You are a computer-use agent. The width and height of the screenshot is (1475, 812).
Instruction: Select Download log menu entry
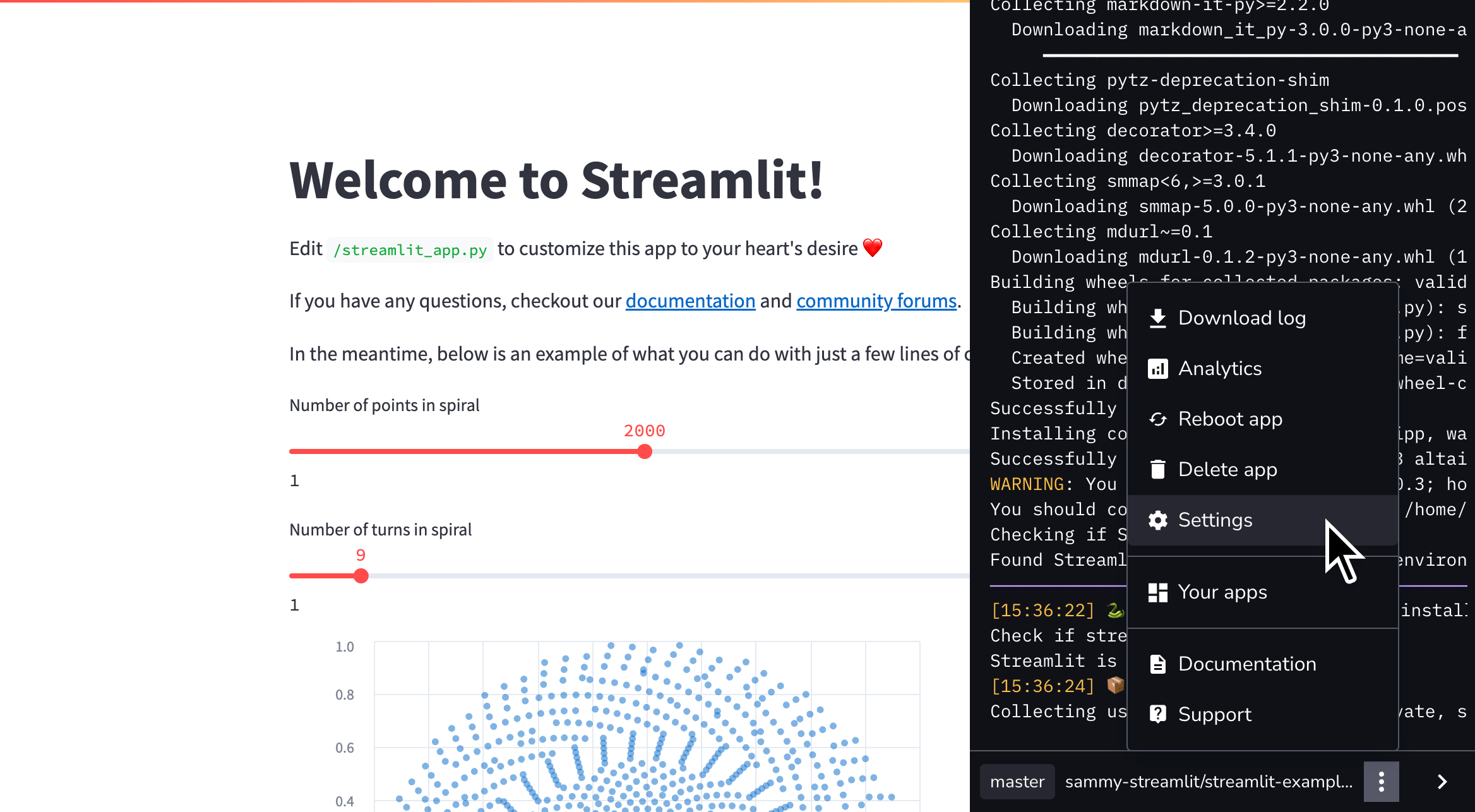click(x=1242, y=318)
